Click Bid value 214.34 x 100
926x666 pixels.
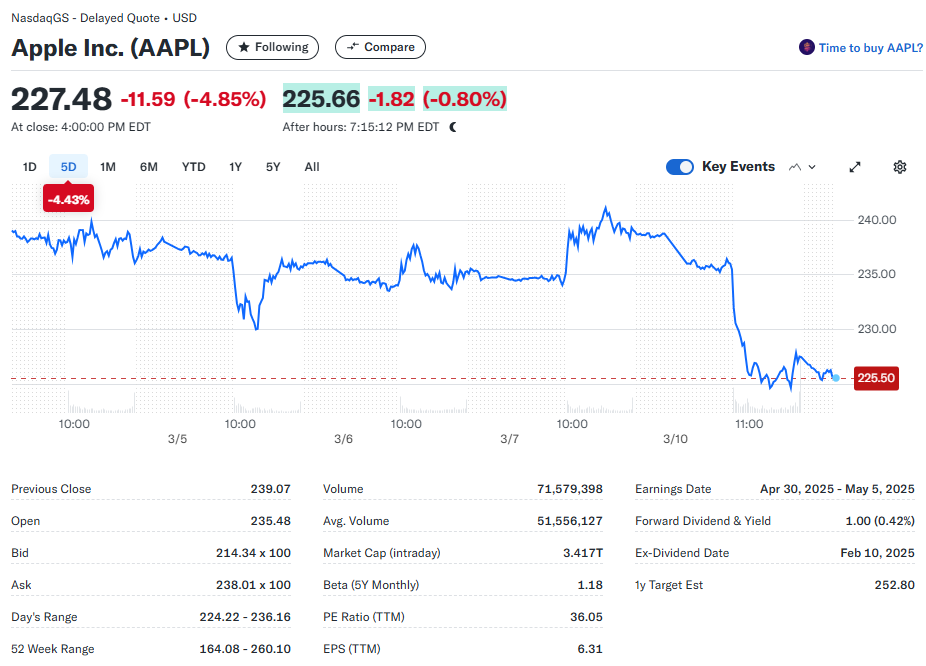253,553
